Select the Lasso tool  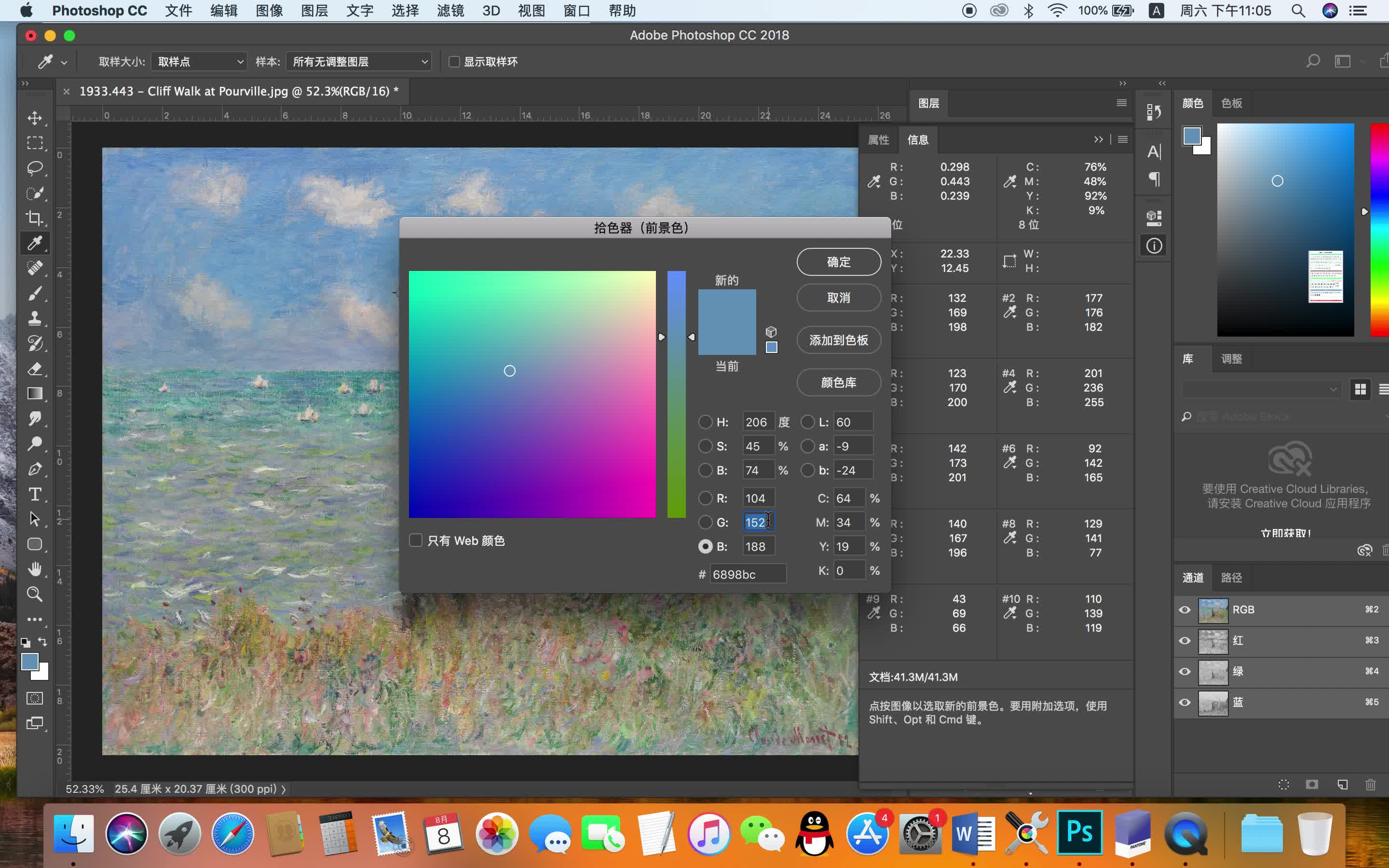[x=34, y=168]
